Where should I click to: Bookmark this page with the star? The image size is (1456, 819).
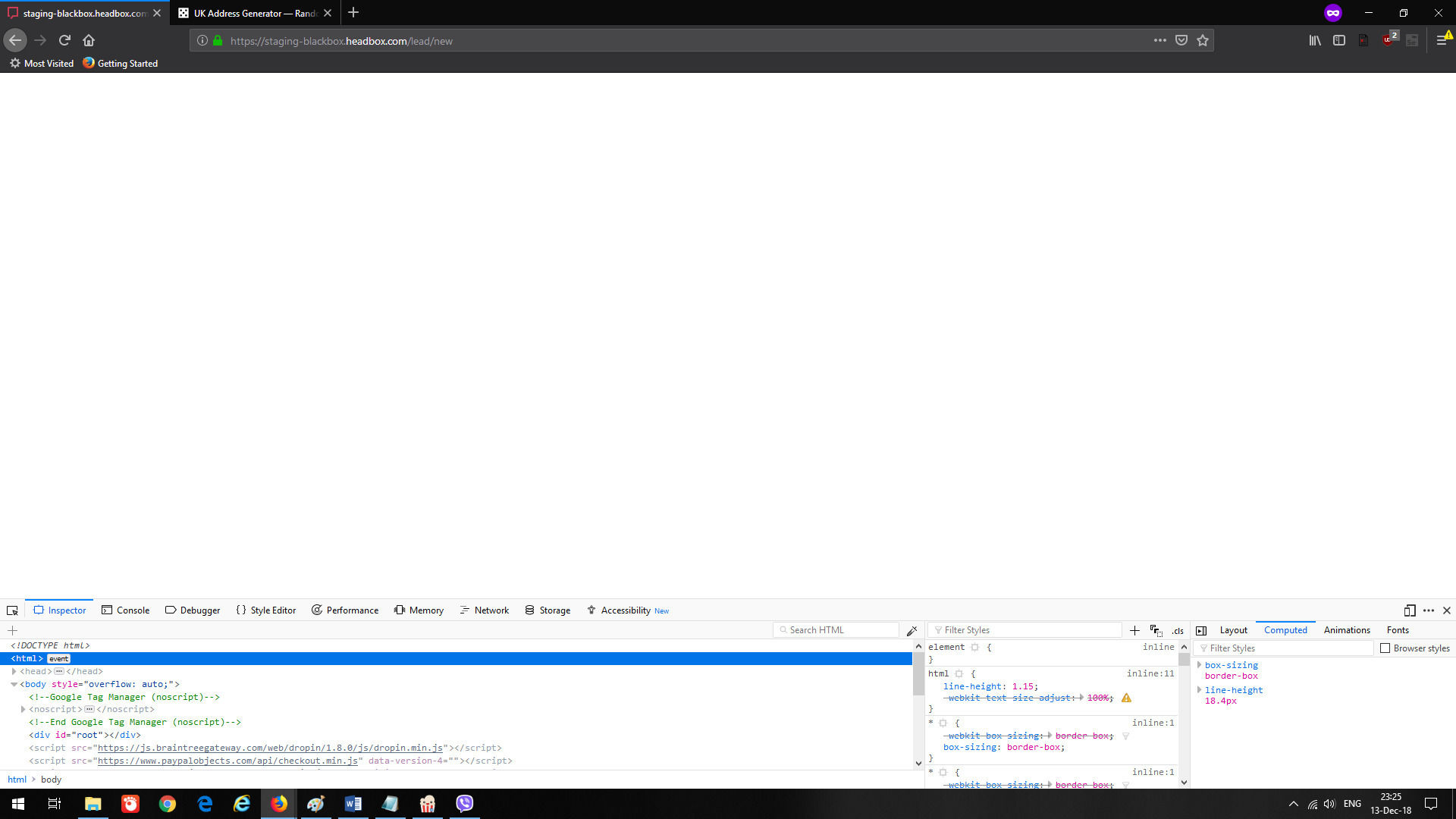1203,40
